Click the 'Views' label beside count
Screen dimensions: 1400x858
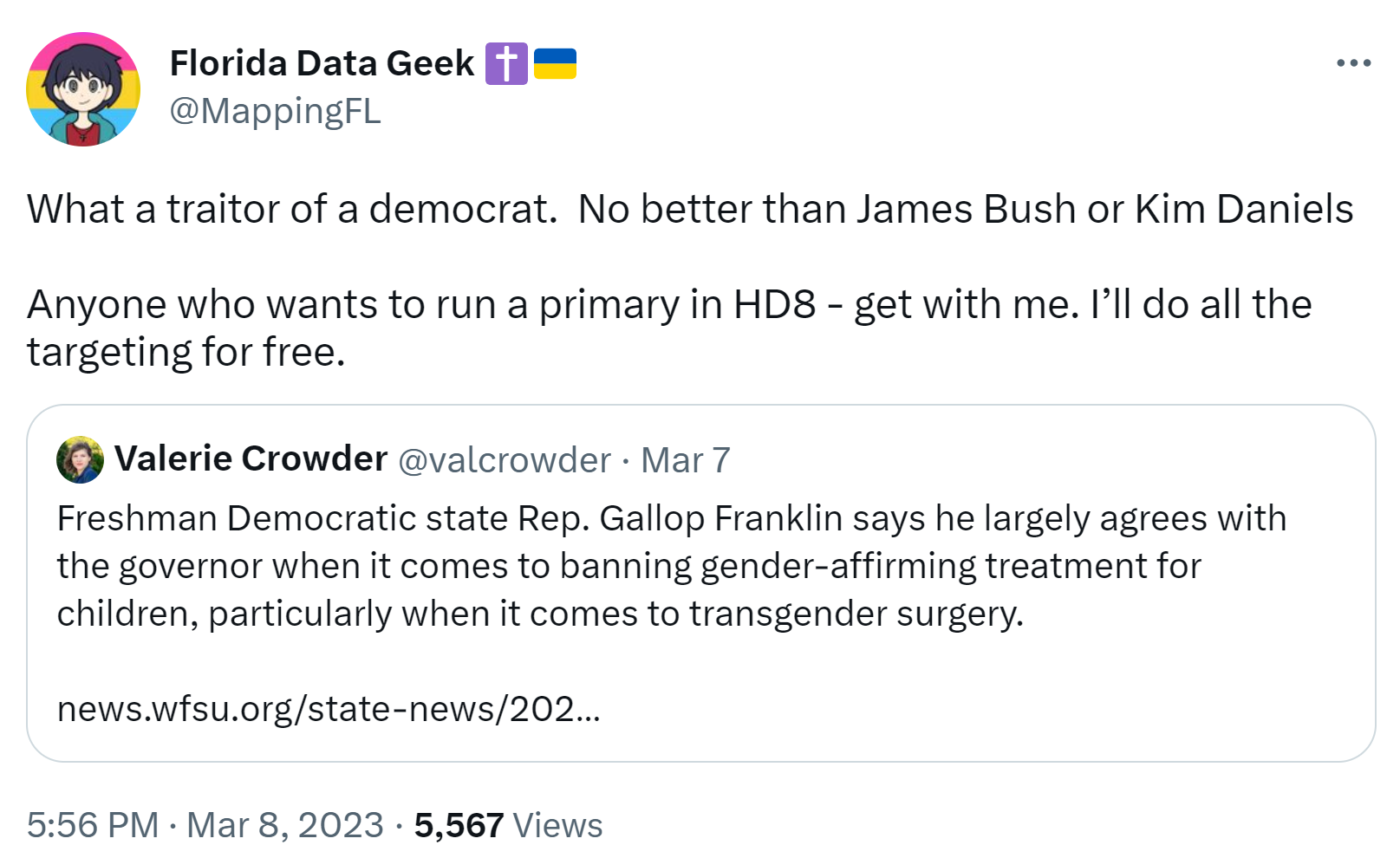pyautogui.click(x=557, y=825)
